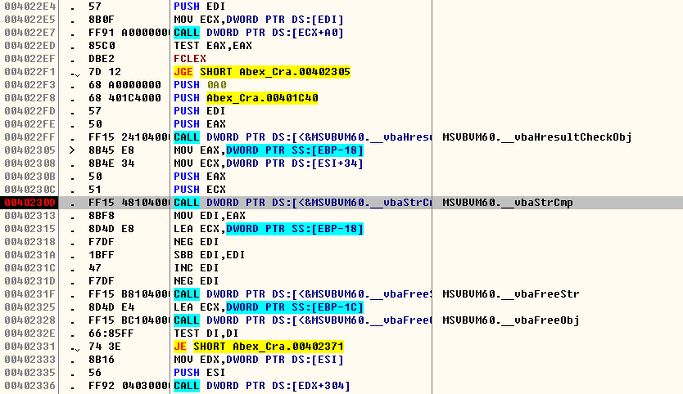Select address 0040231F in the address column
This screenshot has height=394, width=683.
tap(30, 294)
